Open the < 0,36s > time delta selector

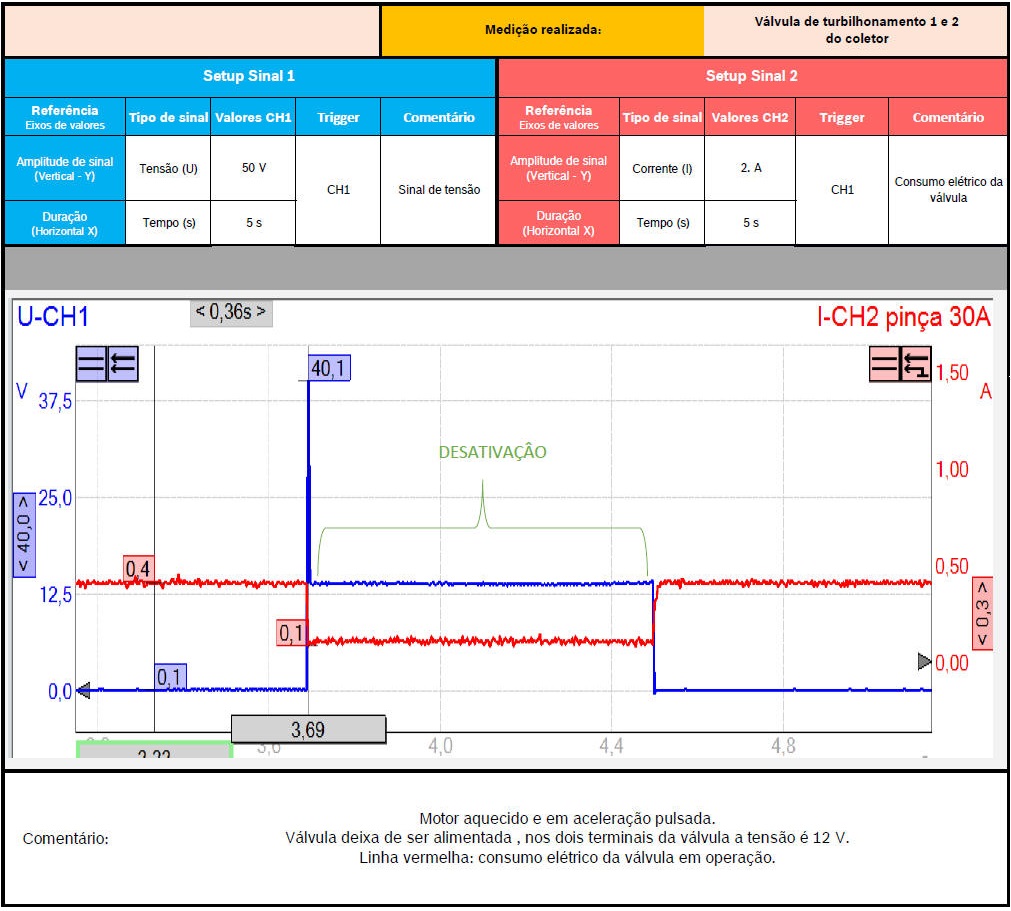231,312
